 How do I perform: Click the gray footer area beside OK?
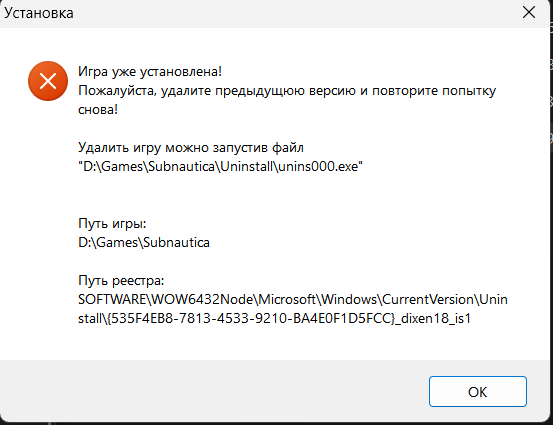[x=212, y=391]
